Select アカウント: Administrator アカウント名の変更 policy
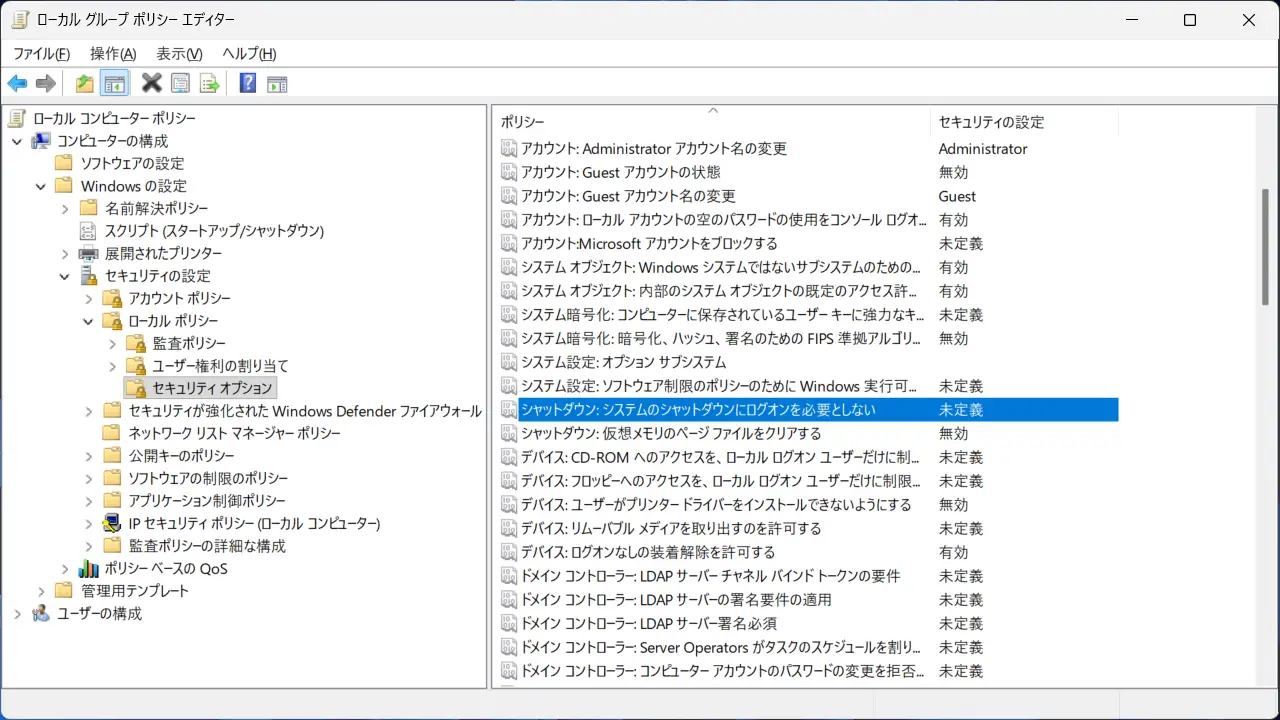The width and height of the screenshot is (1280, 720). coord(654,148)
